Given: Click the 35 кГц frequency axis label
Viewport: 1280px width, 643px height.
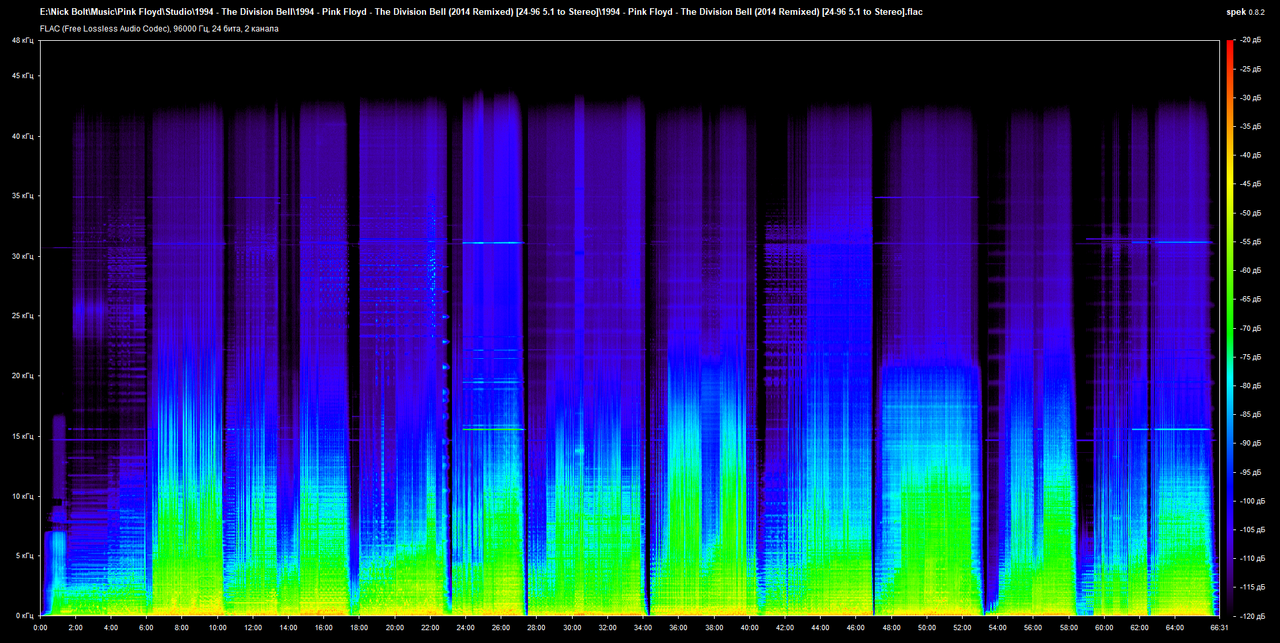Looking at the screenshot, I should coord(22,196).
